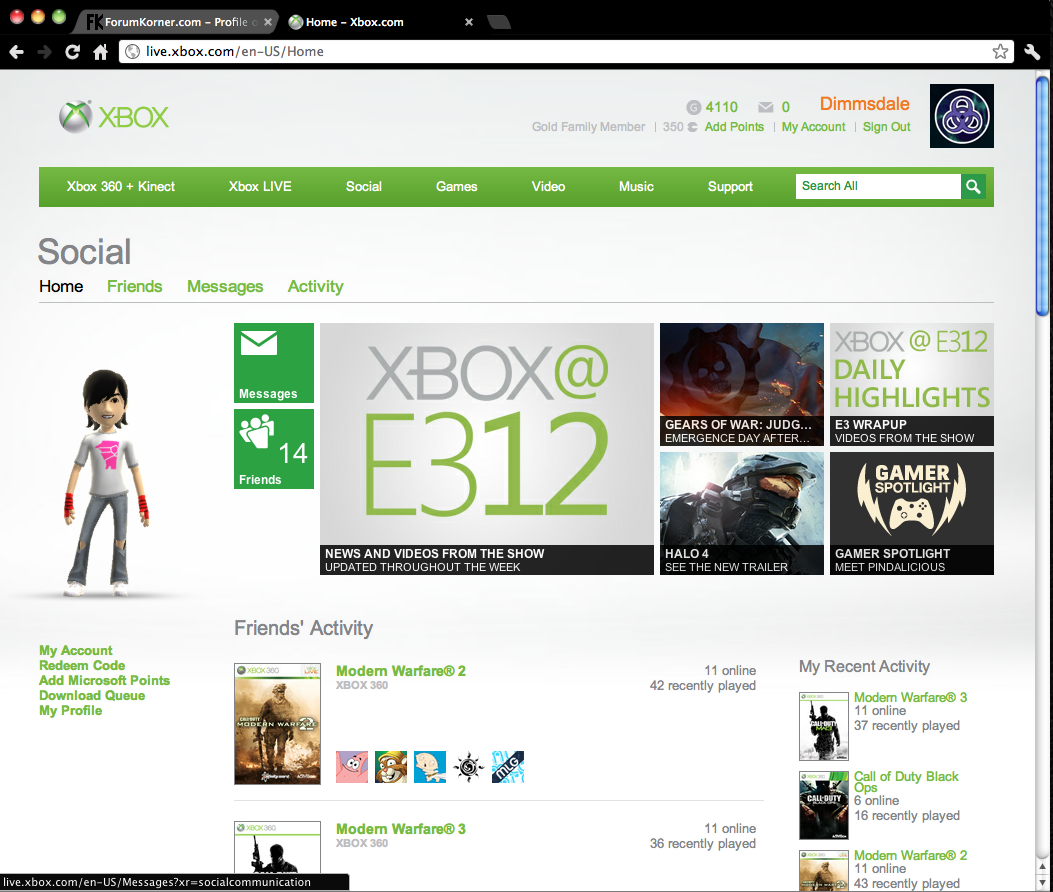
Task: Open the Xbox 360 + Kinect menu
Action: click(x=120, y=187)
